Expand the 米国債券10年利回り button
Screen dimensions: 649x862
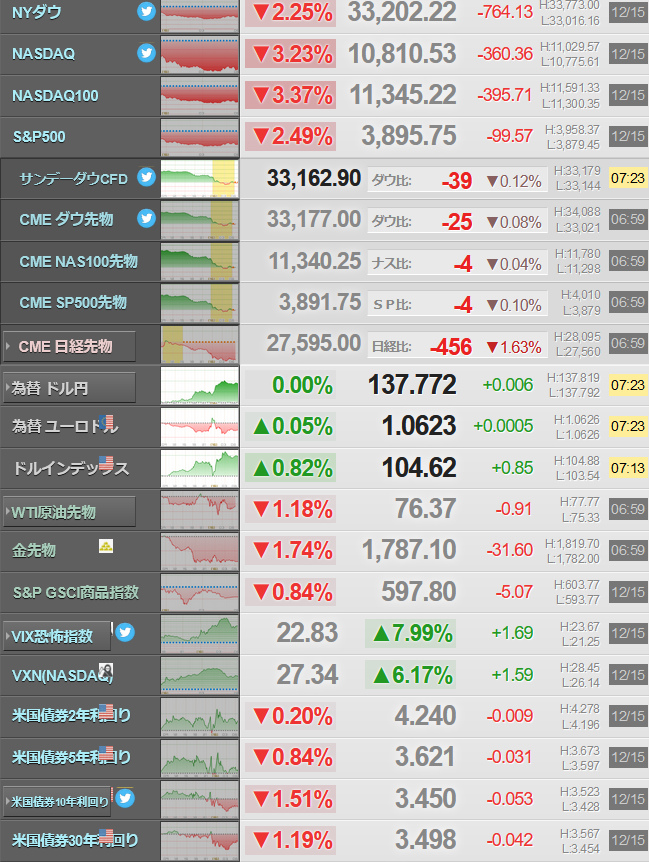pyautogui.click(x=57, y=802)
